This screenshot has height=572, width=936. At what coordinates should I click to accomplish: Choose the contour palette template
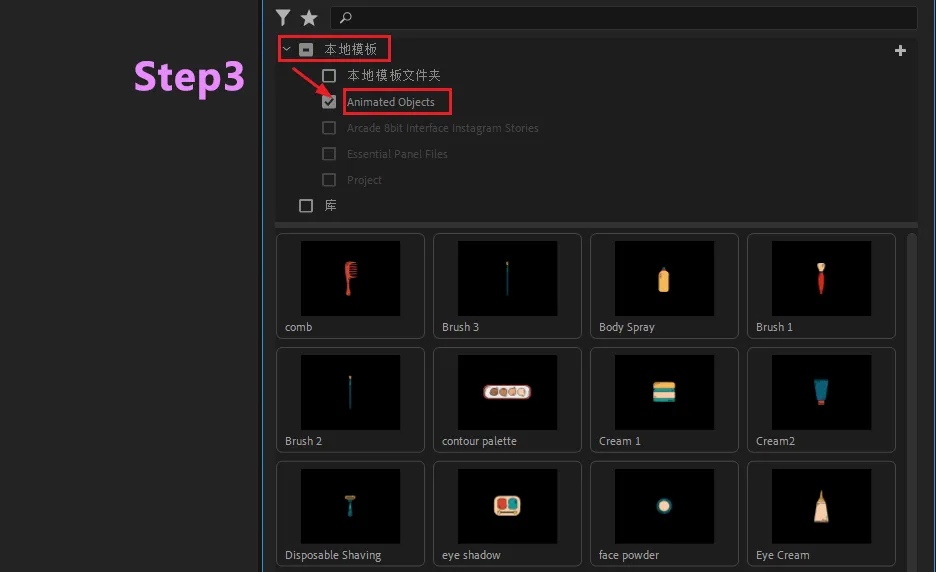[x=507, y=393]
